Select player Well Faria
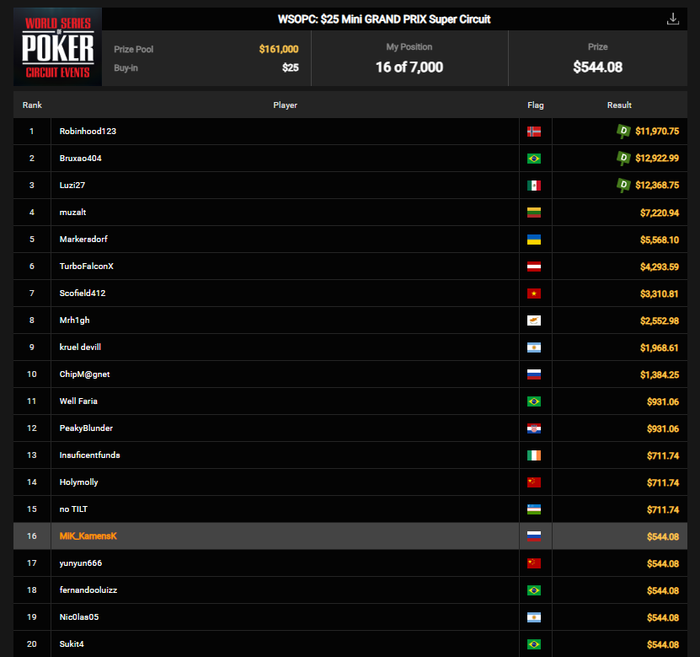Viewport: 700px width, 657px height. 78,401
